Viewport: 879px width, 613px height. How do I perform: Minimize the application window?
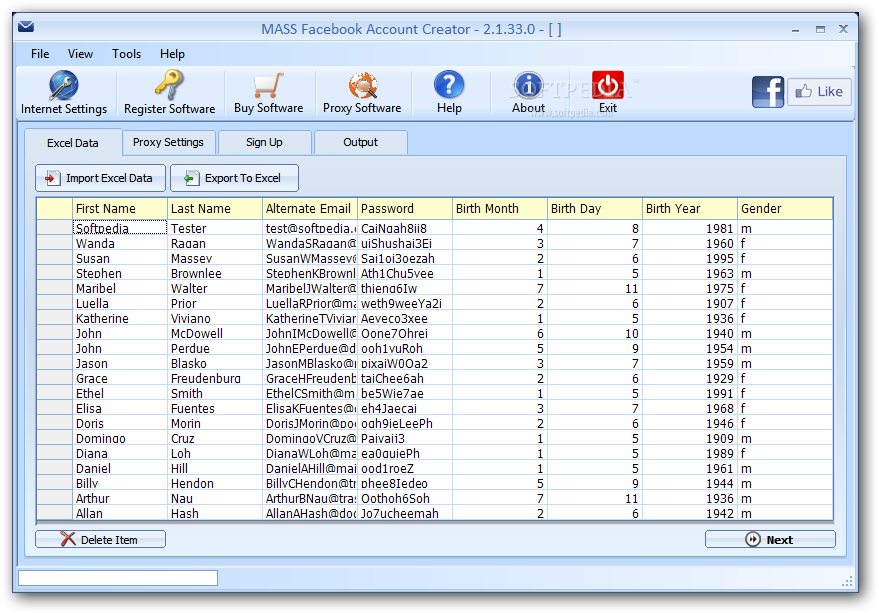pos(795,29)
